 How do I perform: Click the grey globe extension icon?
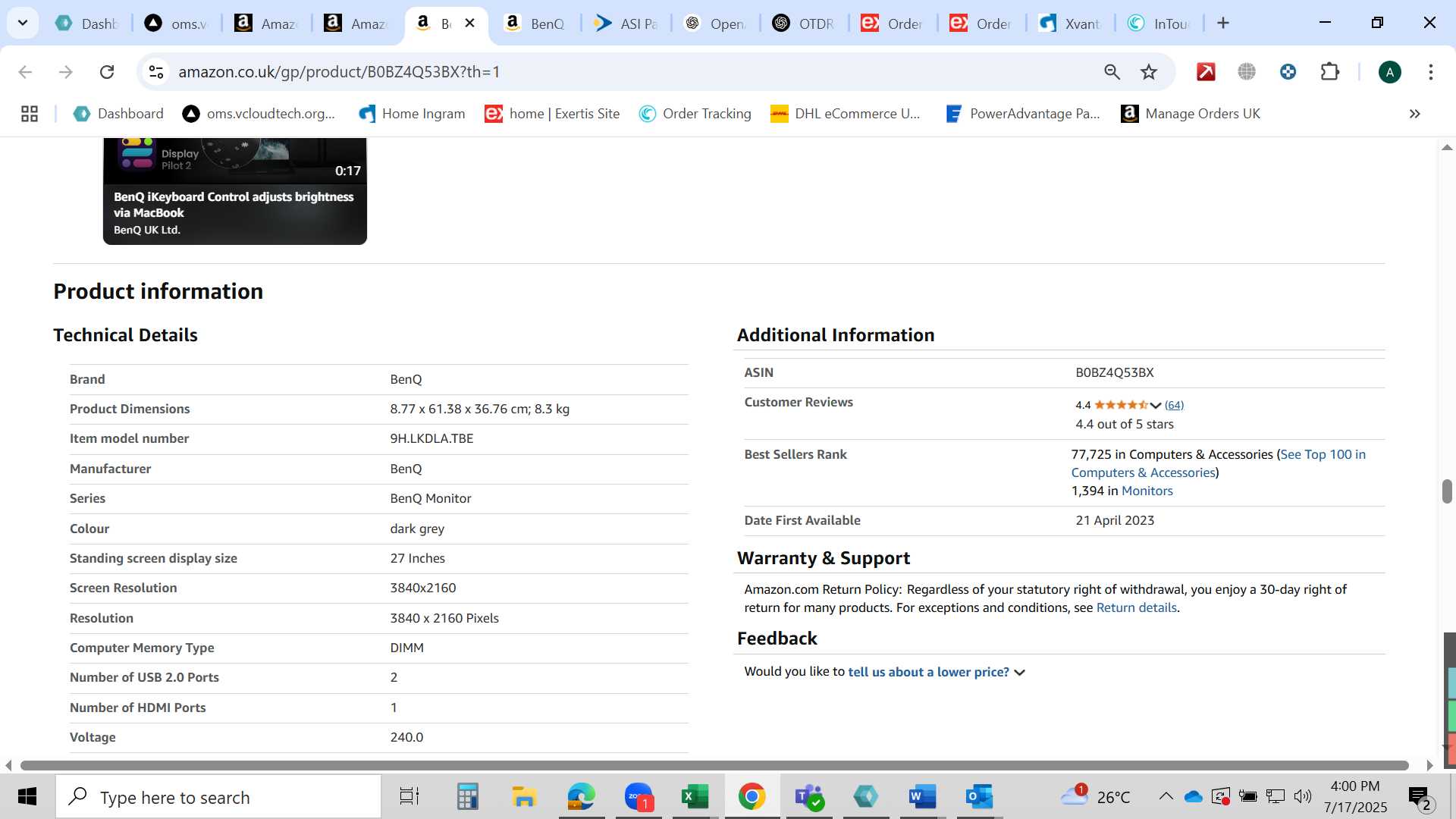pos(1247,72)
